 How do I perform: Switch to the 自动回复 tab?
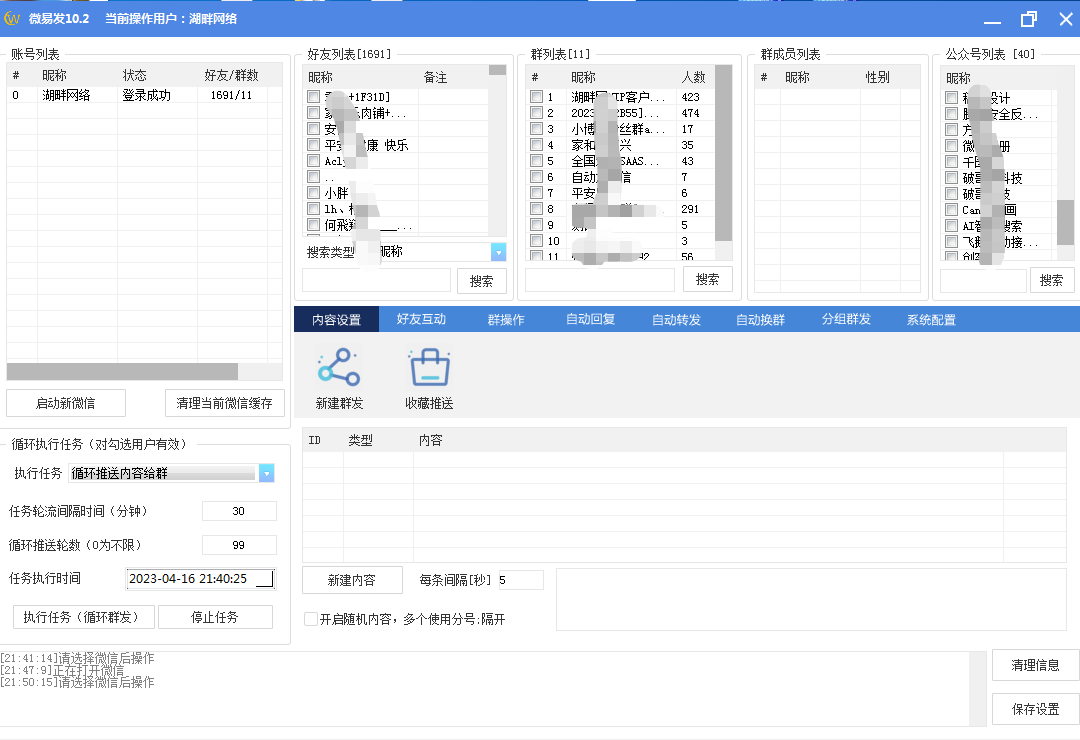tap(590, 319)
